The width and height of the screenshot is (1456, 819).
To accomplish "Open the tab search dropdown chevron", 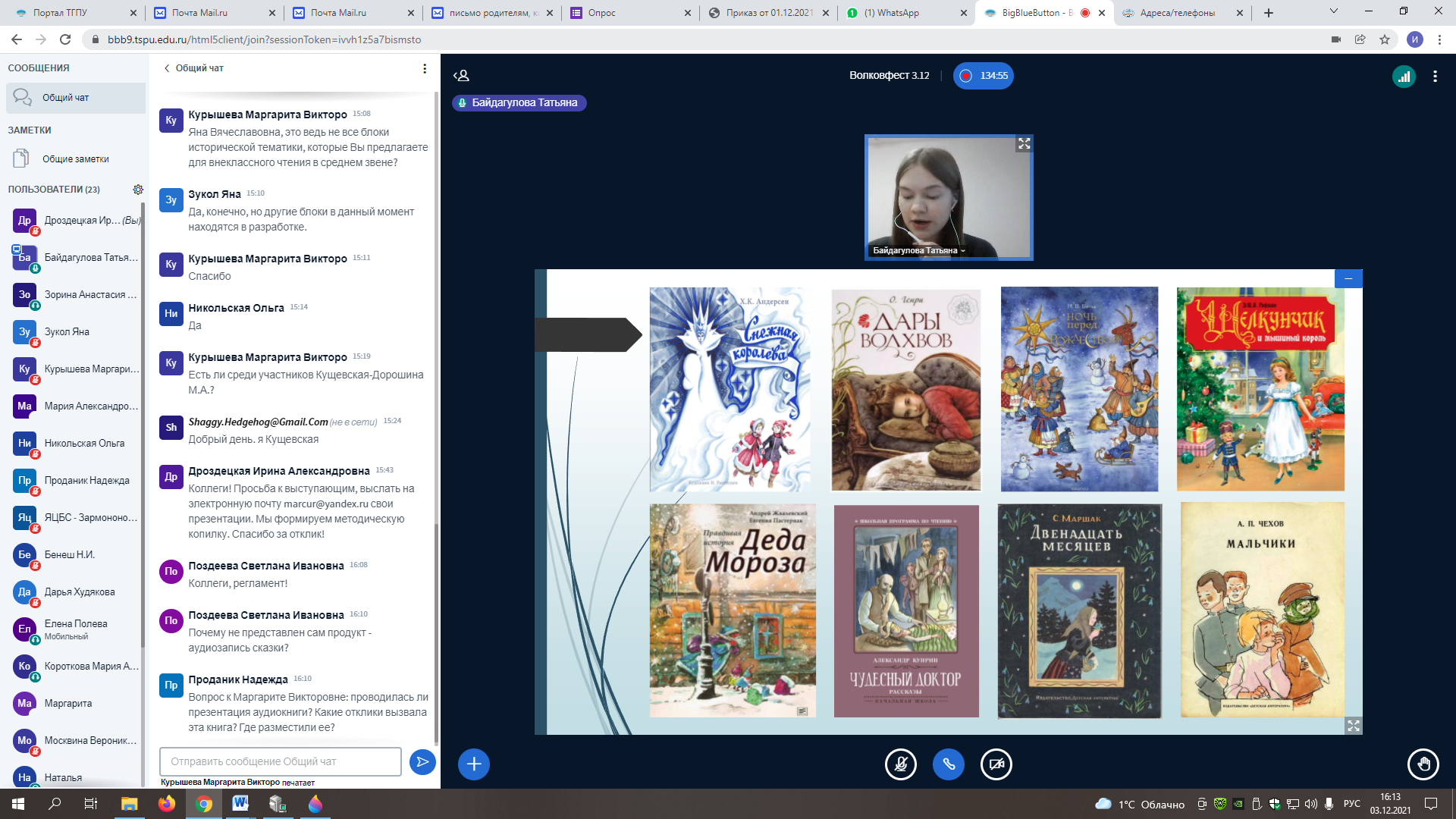I will (x=1334, y=11).
